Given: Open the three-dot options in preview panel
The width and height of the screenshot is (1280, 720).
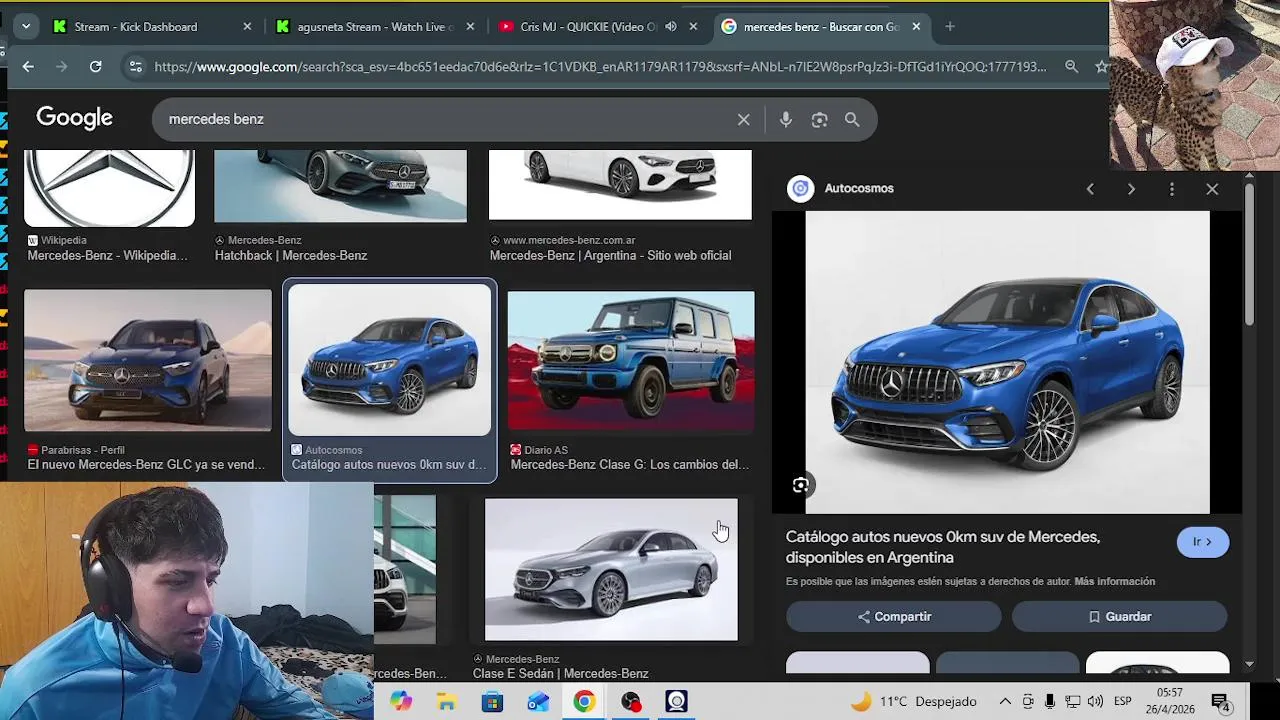Looking at the screenshot, I should pyautogui.click(x=1172, y=189).
